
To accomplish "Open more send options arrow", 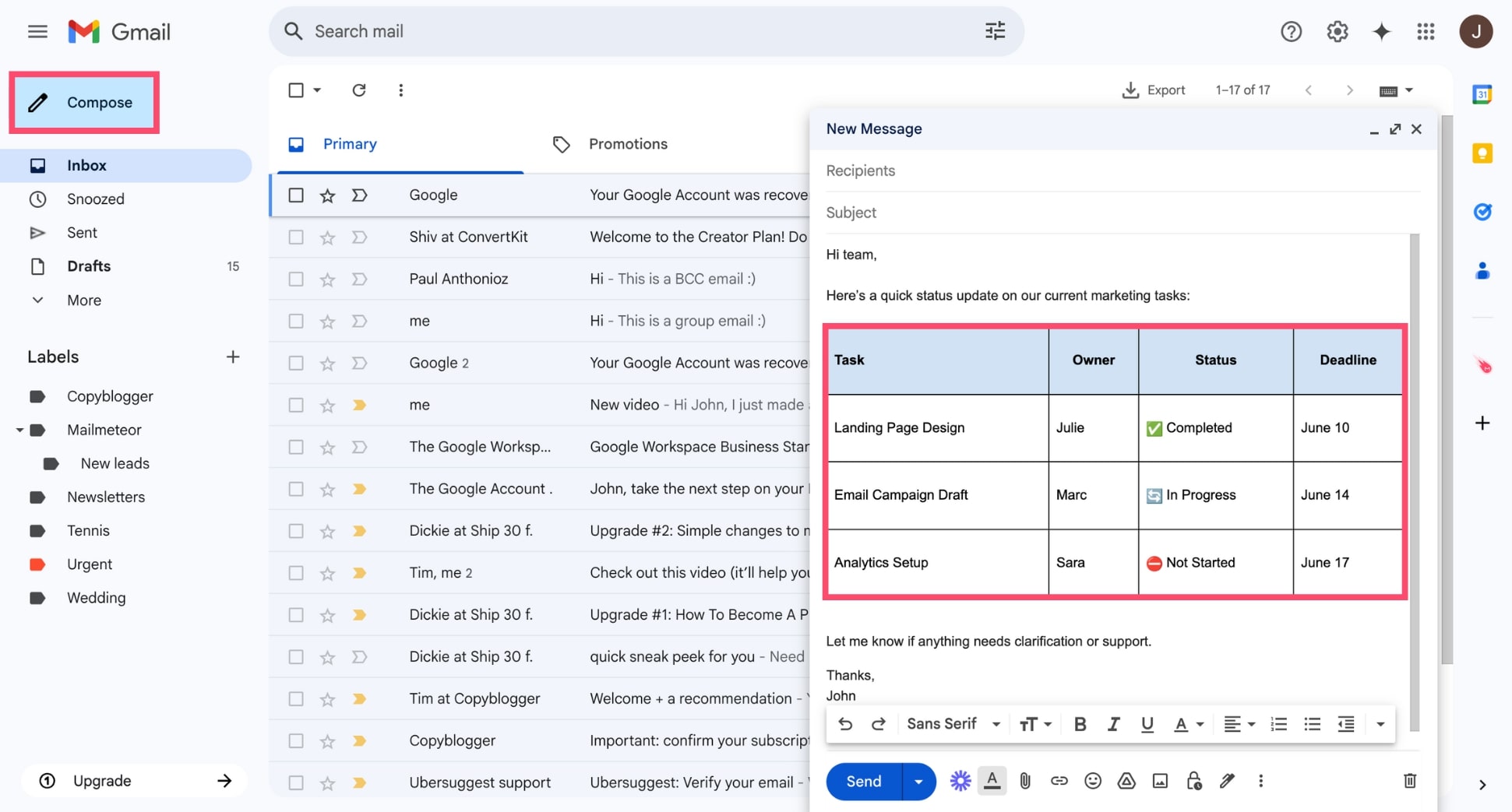I will pos(918,782).
